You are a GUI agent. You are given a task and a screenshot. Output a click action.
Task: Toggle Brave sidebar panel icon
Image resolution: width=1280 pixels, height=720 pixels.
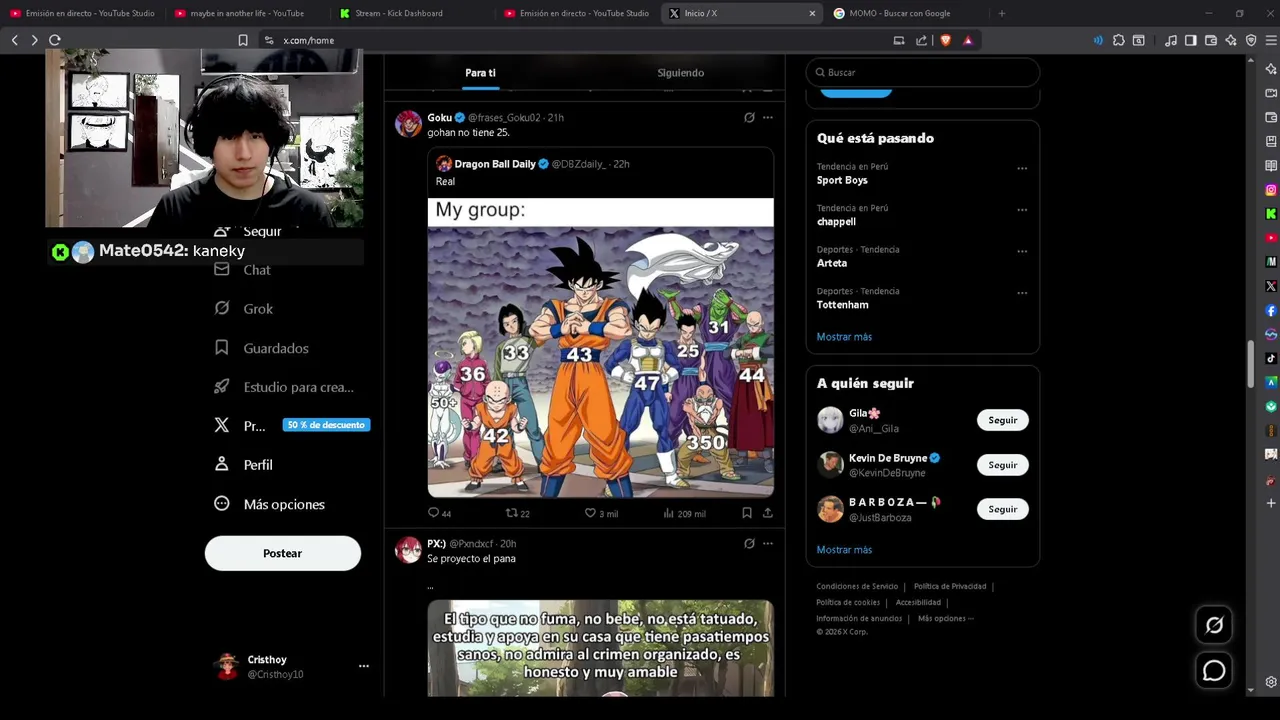click(1190, 40)
